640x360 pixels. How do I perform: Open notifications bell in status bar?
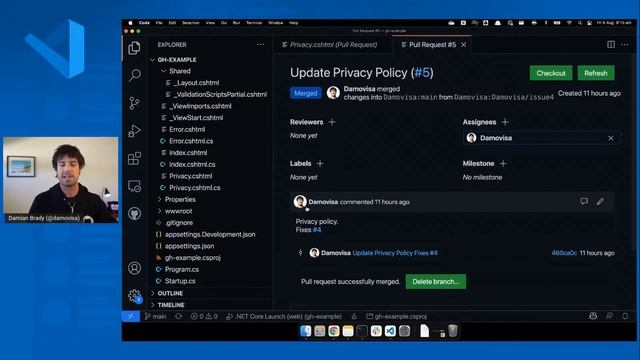(625, 316)
